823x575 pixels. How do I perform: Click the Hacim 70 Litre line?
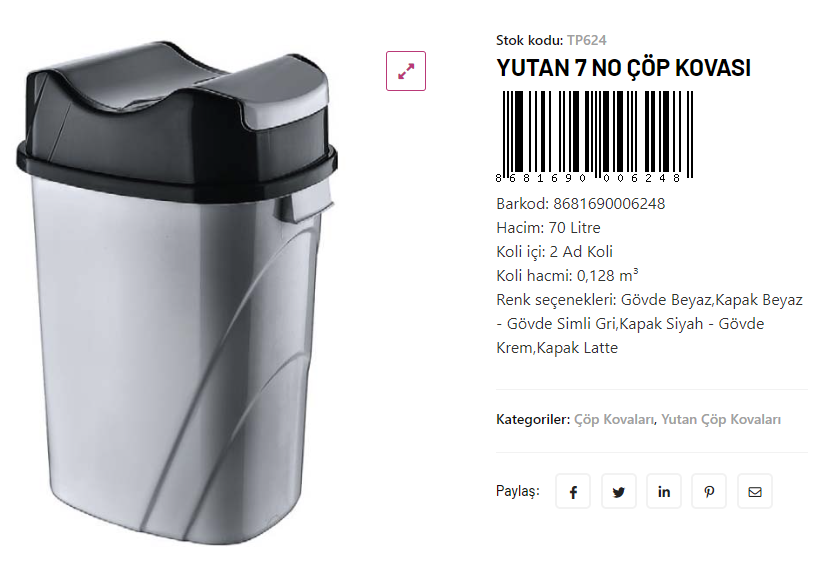548,228
